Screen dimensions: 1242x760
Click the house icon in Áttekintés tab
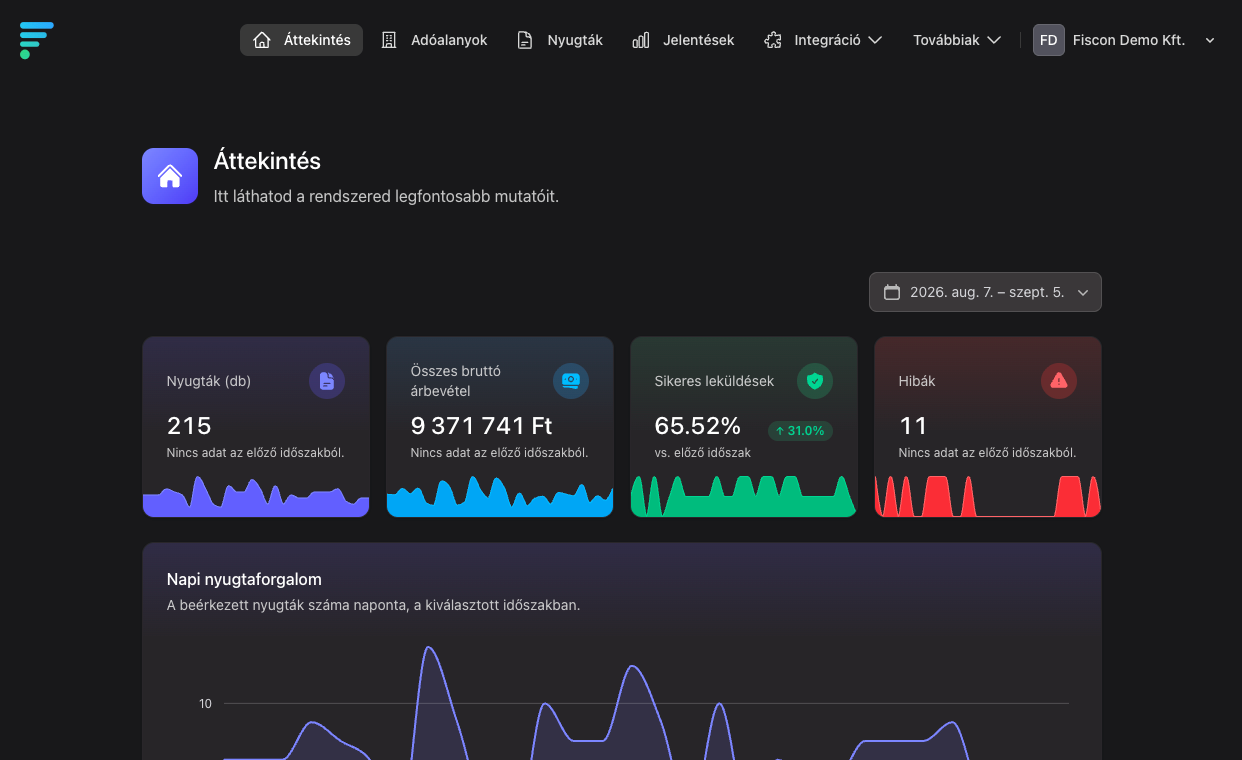[x=262, y=40]
